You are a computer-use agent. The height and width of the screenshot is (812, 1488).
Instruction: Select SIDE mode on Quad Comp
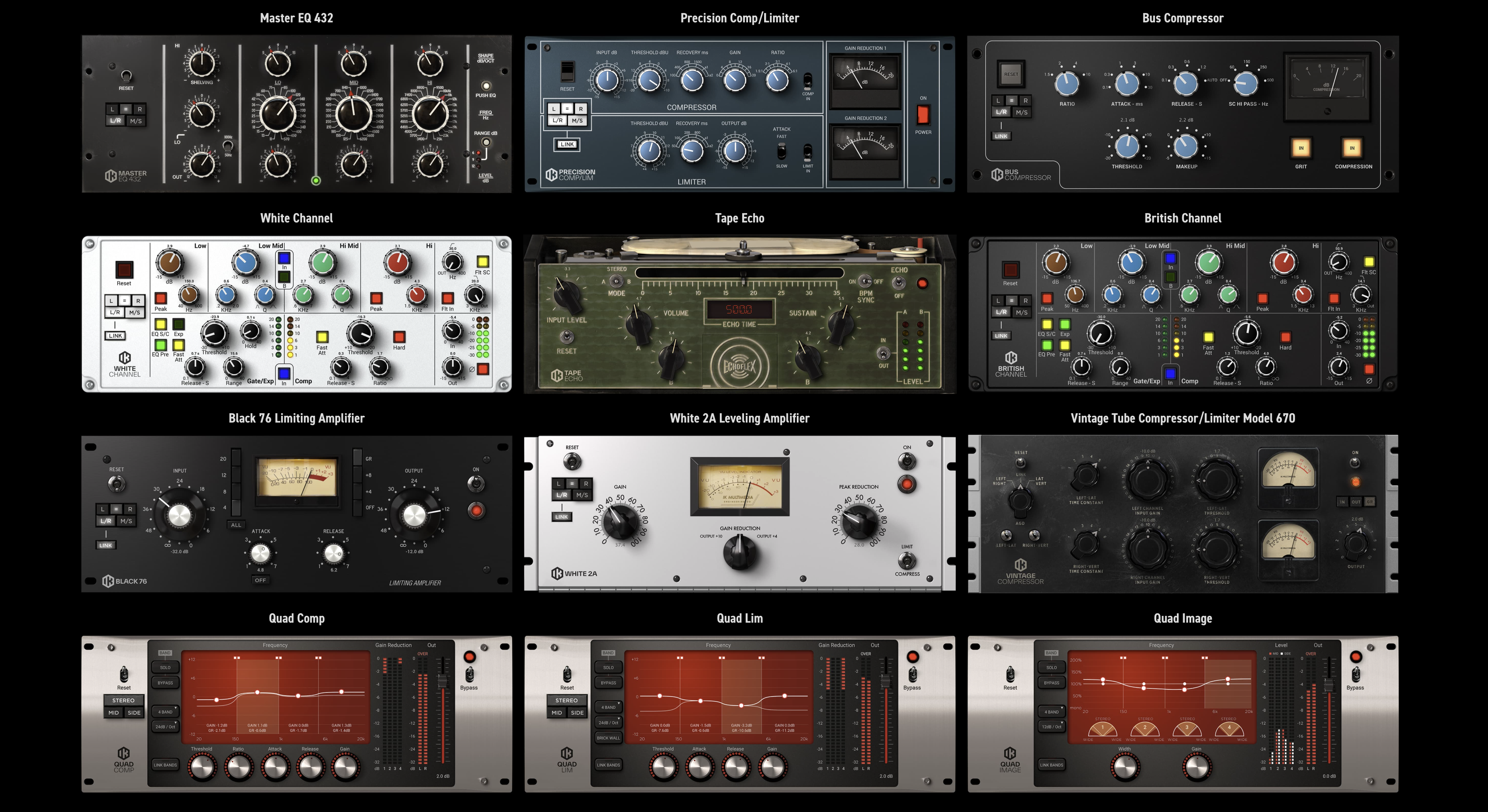tap(134, 713)
